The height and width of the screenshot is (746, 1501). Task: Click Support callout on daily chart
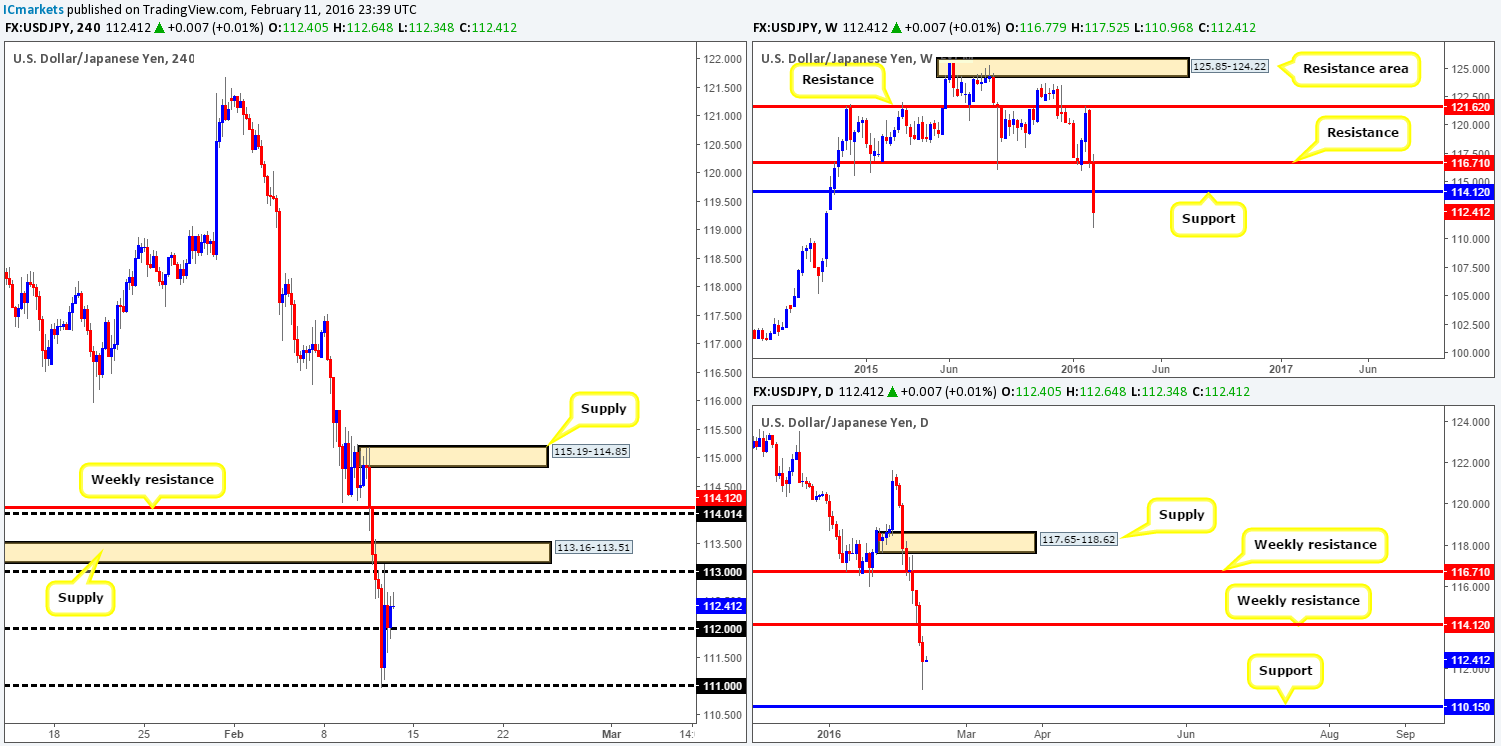1286,671
